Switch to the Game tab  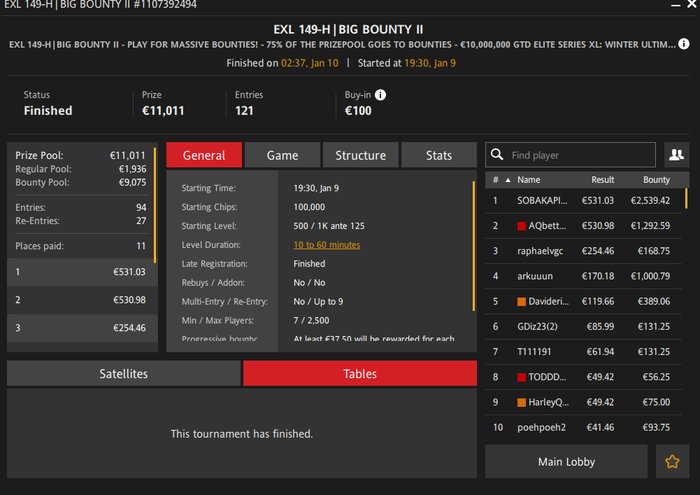pyautogui.click(x=283, y=155)
